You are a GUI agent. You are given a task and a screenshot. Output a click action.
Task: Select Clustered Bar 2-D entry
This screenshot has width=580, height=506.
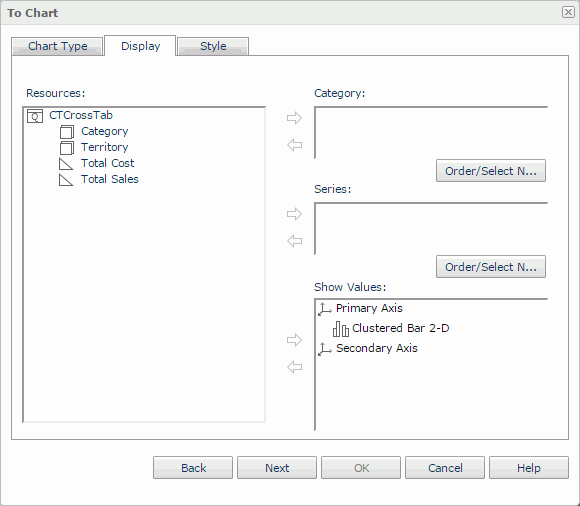click(401, 328)
